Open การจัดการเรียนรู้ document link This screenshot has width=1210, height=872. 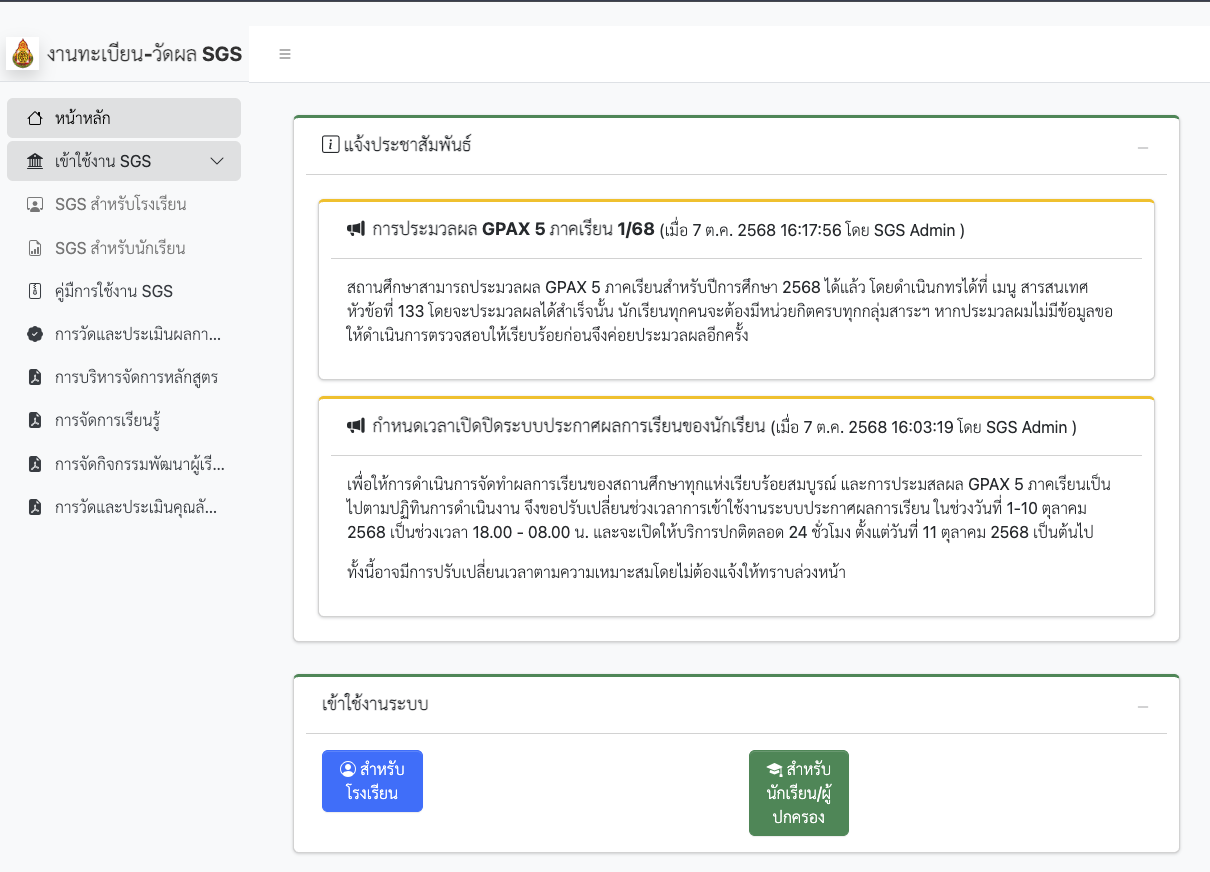[x=124, y=420]
